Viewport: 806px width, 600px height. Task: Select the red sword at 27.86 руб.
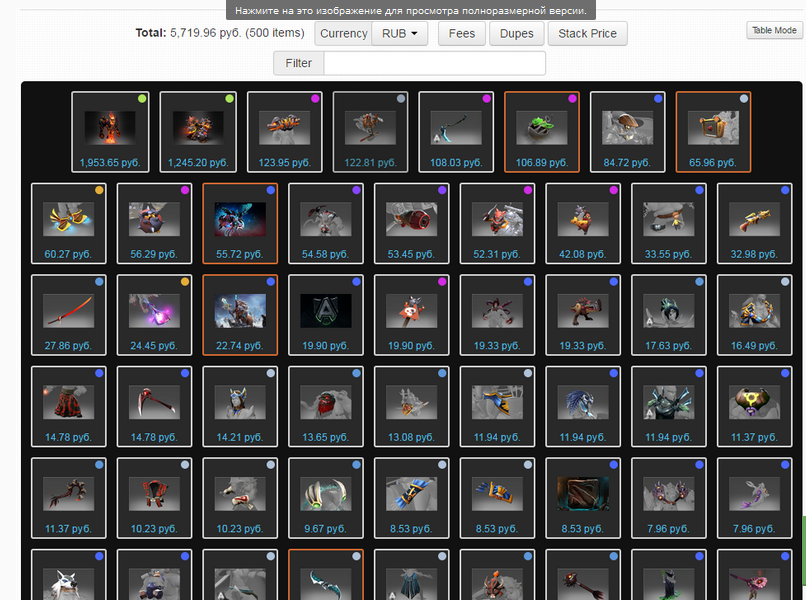[x=69, y=315]
